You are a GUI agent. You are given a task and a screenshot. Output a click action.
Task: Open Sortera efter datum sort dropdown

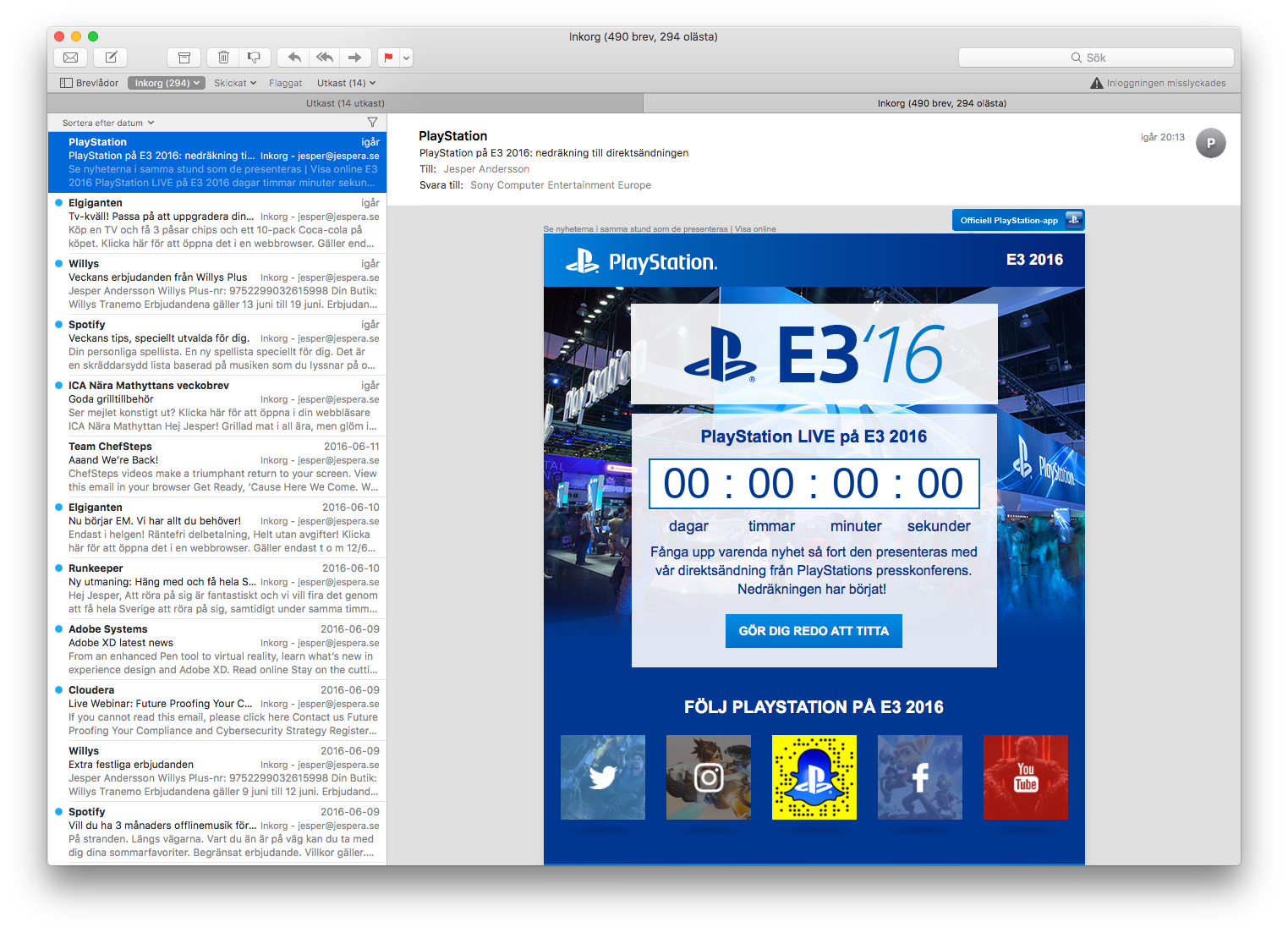[x=108, y=123]
